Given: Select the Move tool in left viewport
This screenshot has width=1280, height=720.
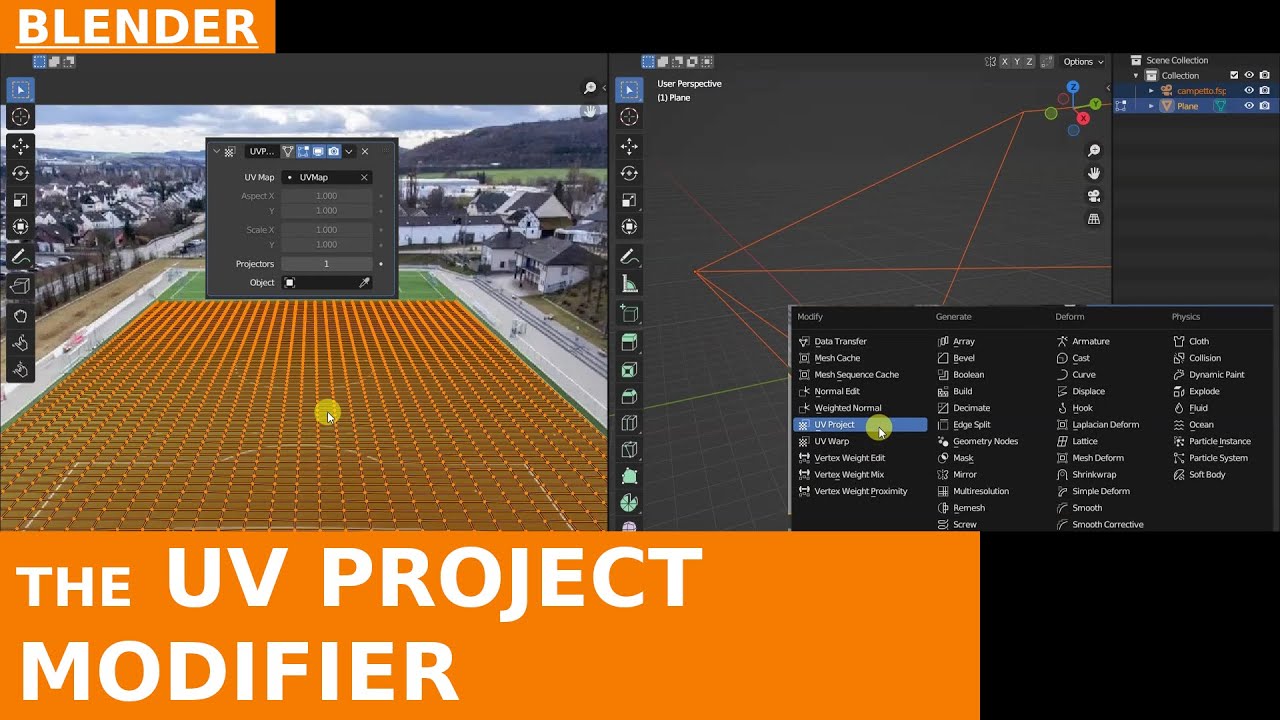Looking at the screenshot, I should tap(20, 146).
